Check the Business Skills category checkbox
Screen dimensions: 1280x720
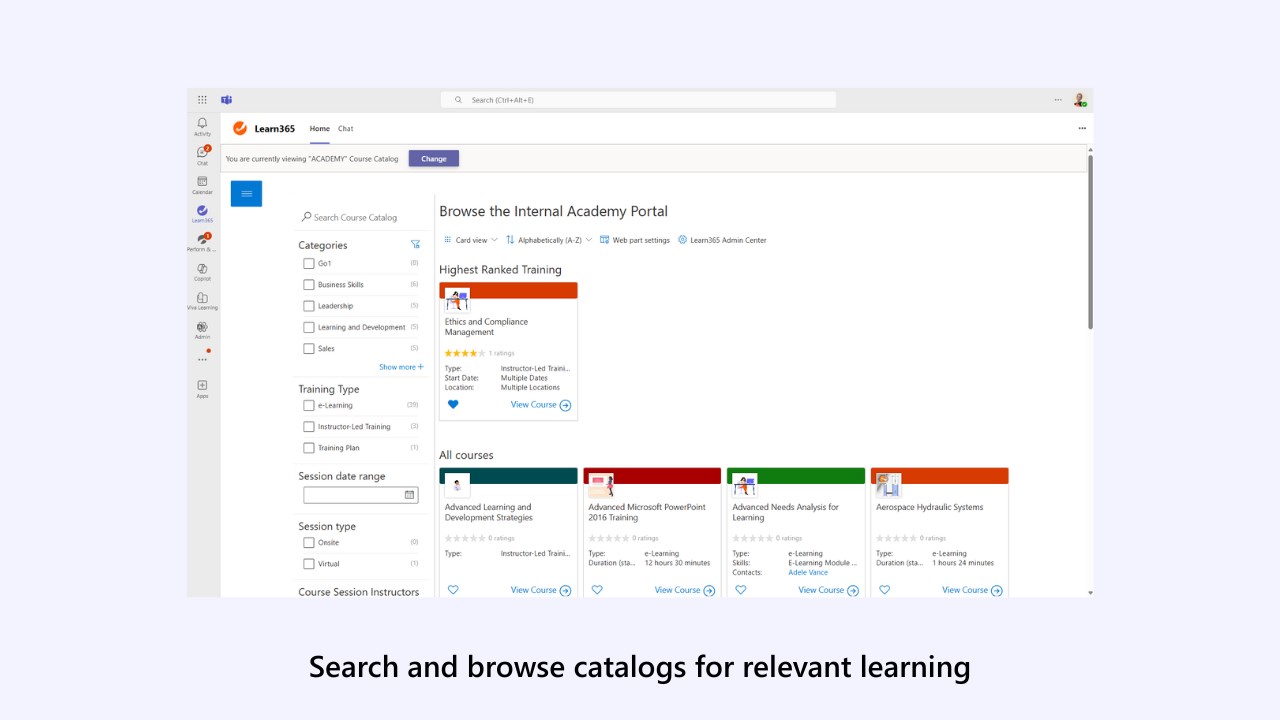(x=309, y=285)
